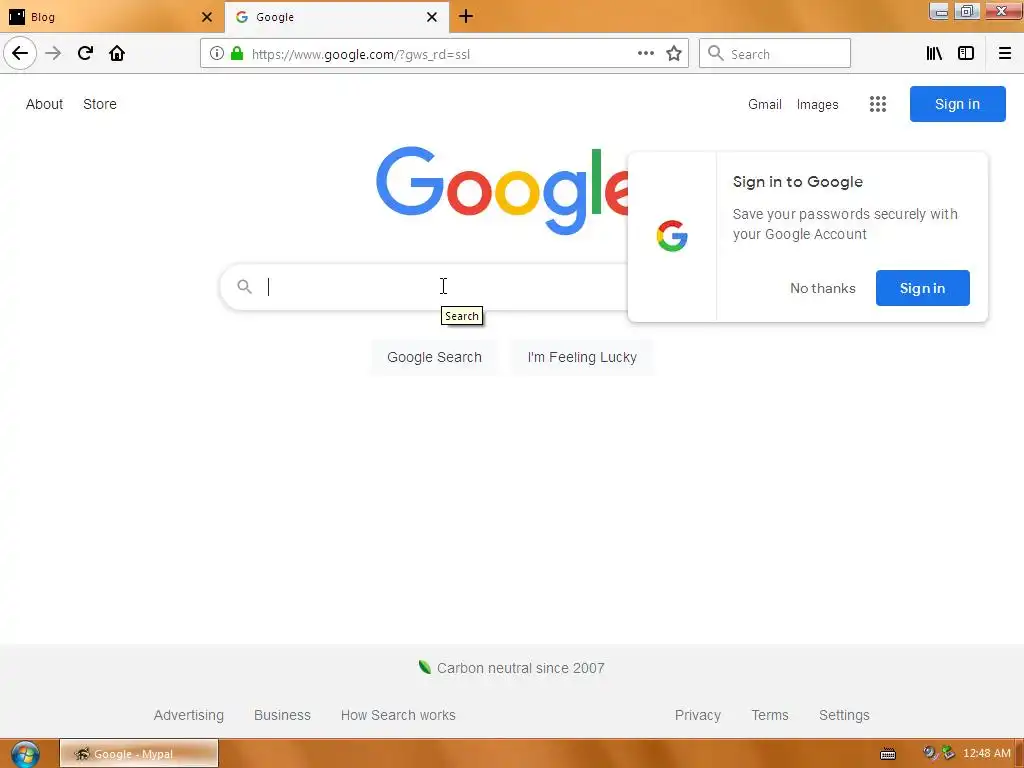
Task: Click the green secure connection padlock
Action: (237, 54)
